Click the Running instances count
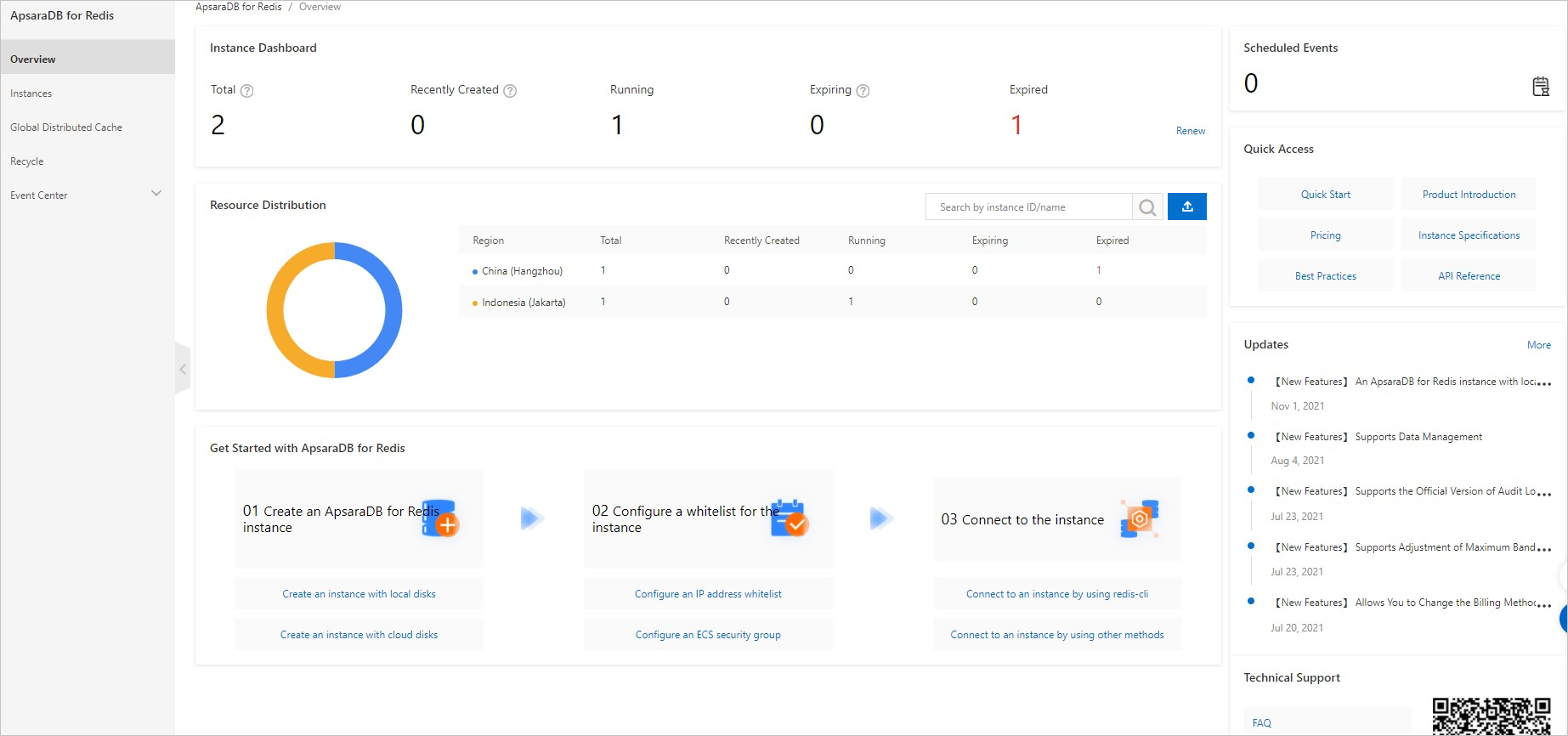This screenshot has width=1568, height=736. point(617,125)
